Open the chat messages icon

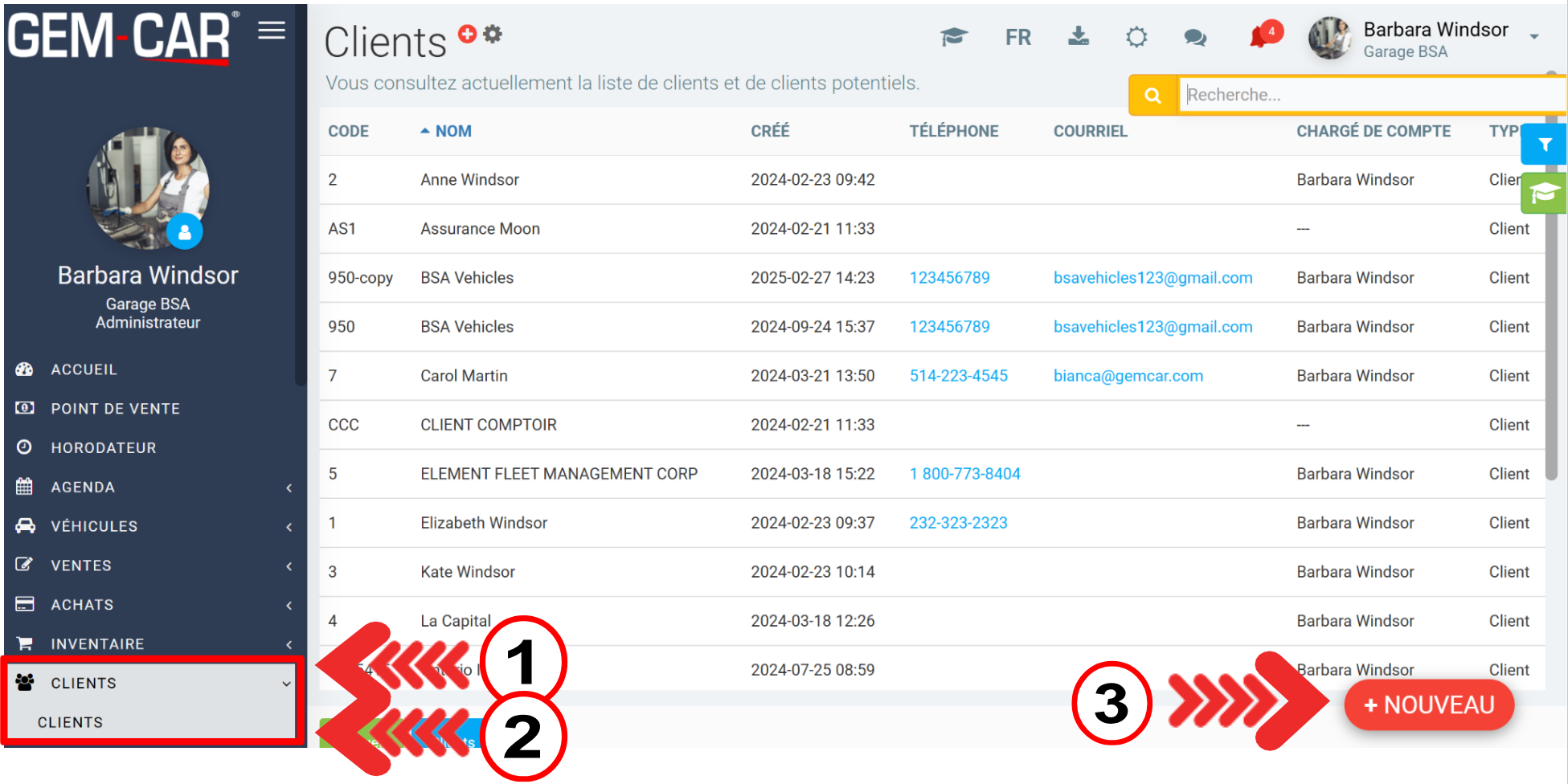[1195, 38]
